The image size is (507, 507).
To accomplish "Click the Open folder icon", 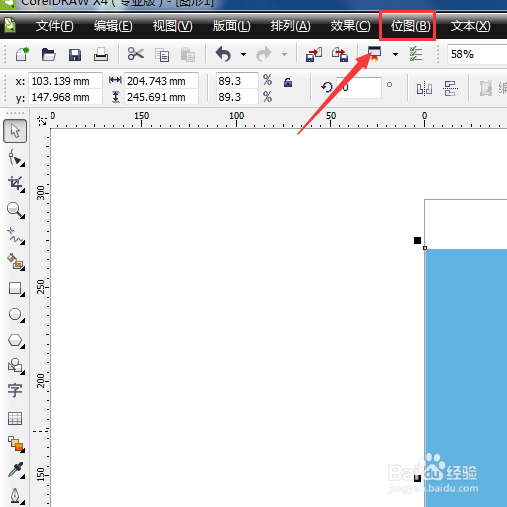I will point(49,54).
